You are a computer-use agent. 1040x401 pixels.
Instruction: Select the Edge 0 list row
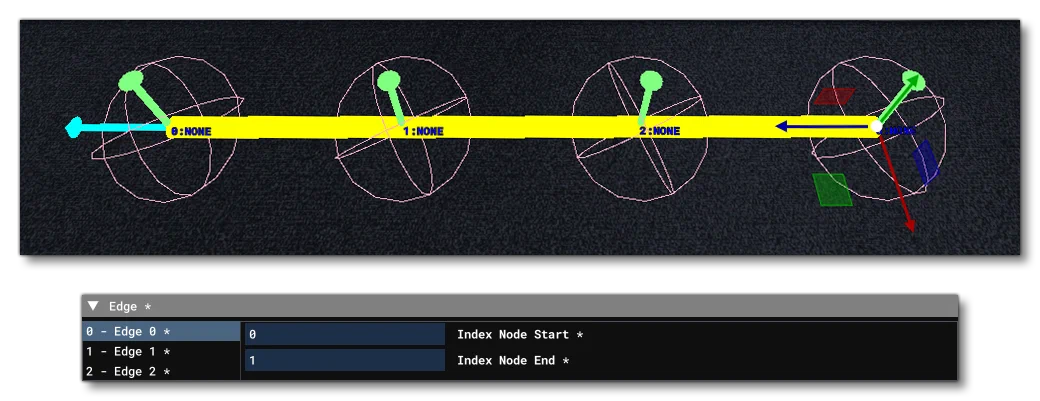pos(161,331)
